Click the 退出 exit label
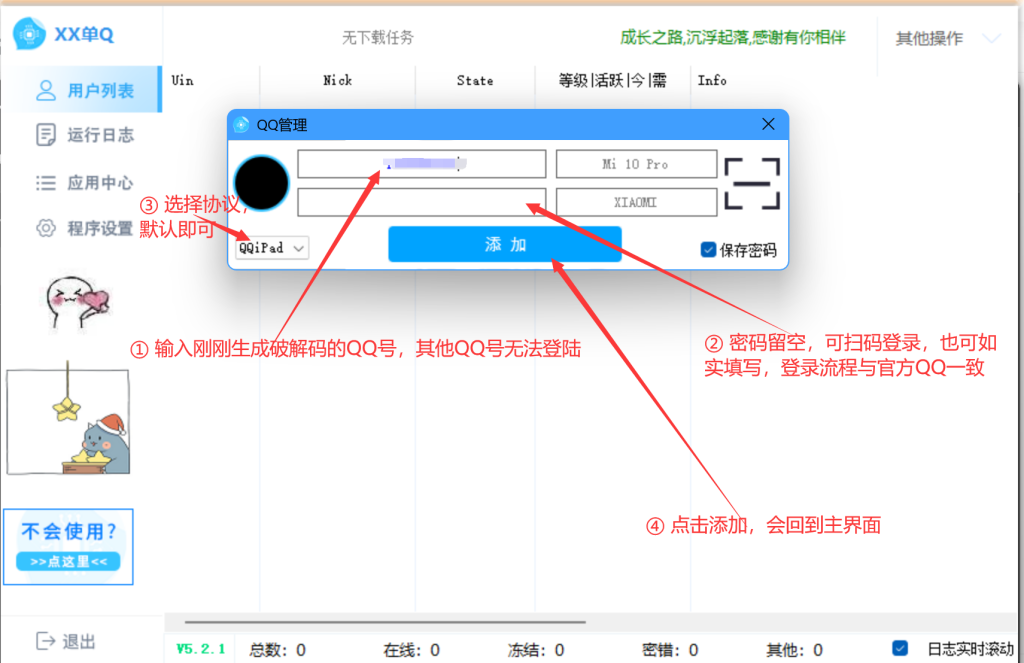The image size is (1024, 663). (x=79, y=642)
